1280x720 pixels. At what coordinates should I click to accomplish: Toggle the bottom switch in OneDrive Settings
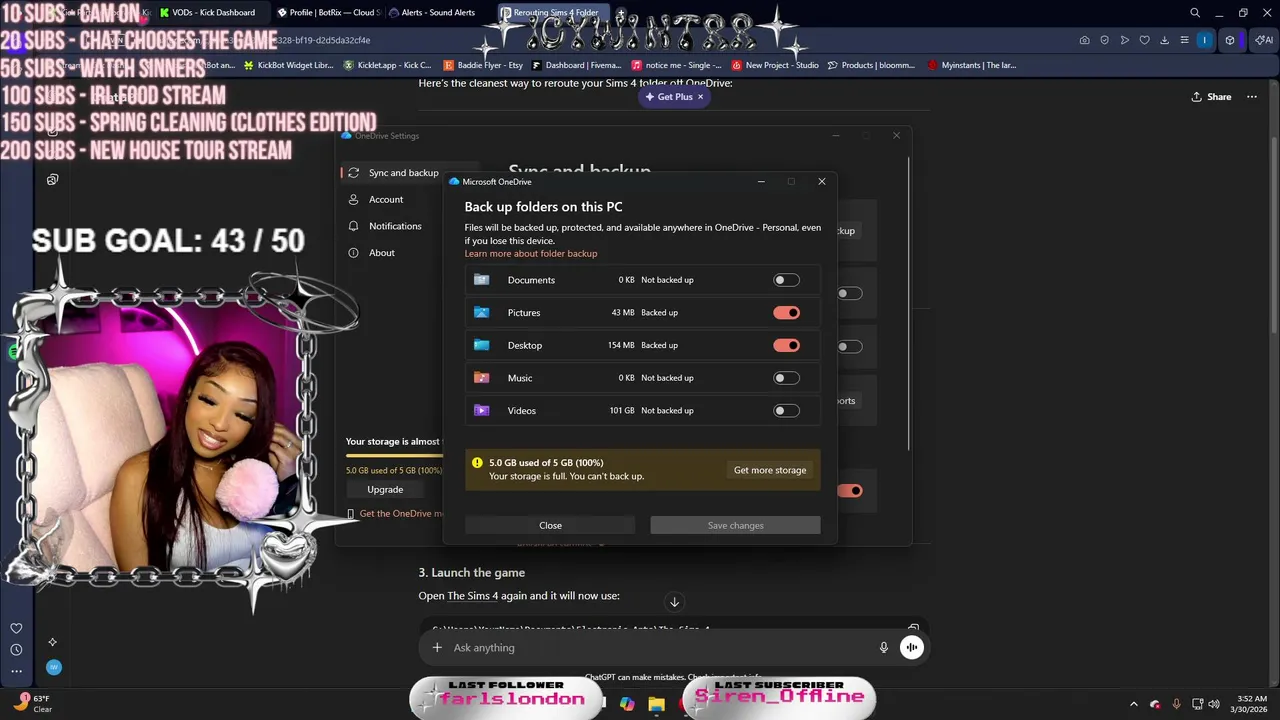[x=849, y=490]
